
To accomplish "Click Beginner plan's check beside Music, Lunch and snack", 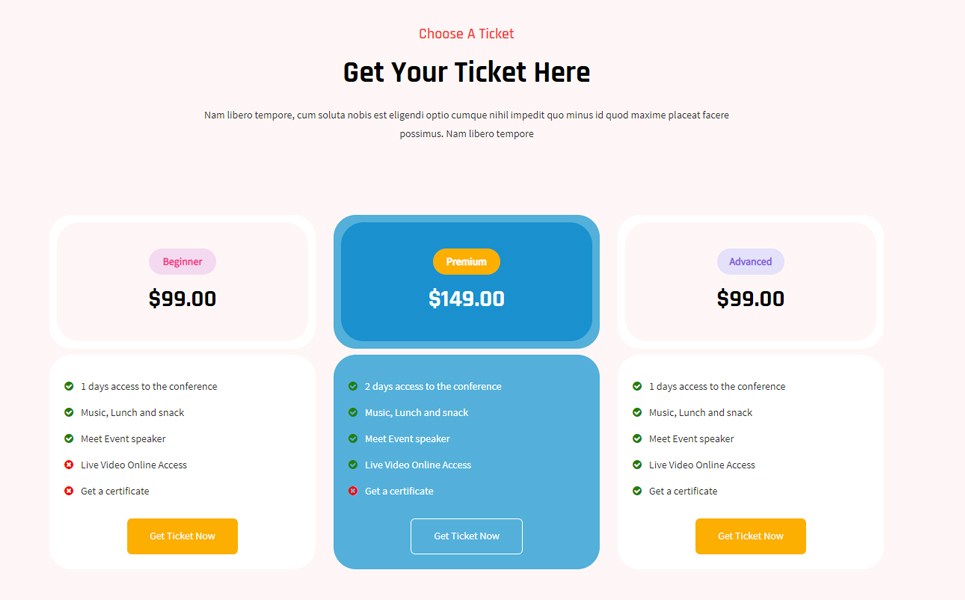I will pyautogui.click(x=69, y=413).
